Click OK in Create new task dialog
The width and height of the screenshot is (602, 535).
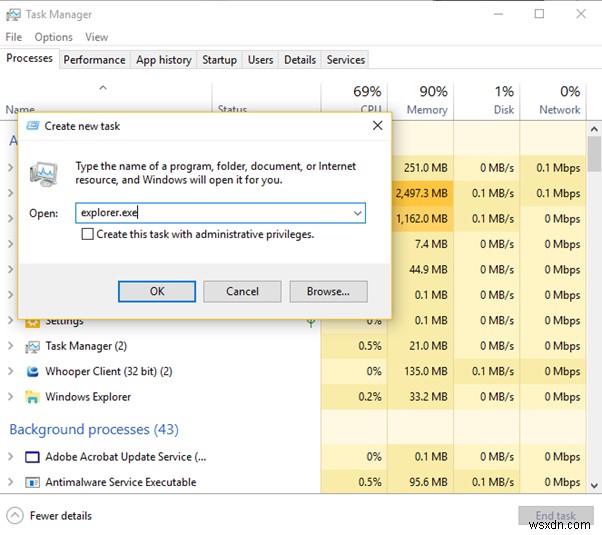click(157, 292)
